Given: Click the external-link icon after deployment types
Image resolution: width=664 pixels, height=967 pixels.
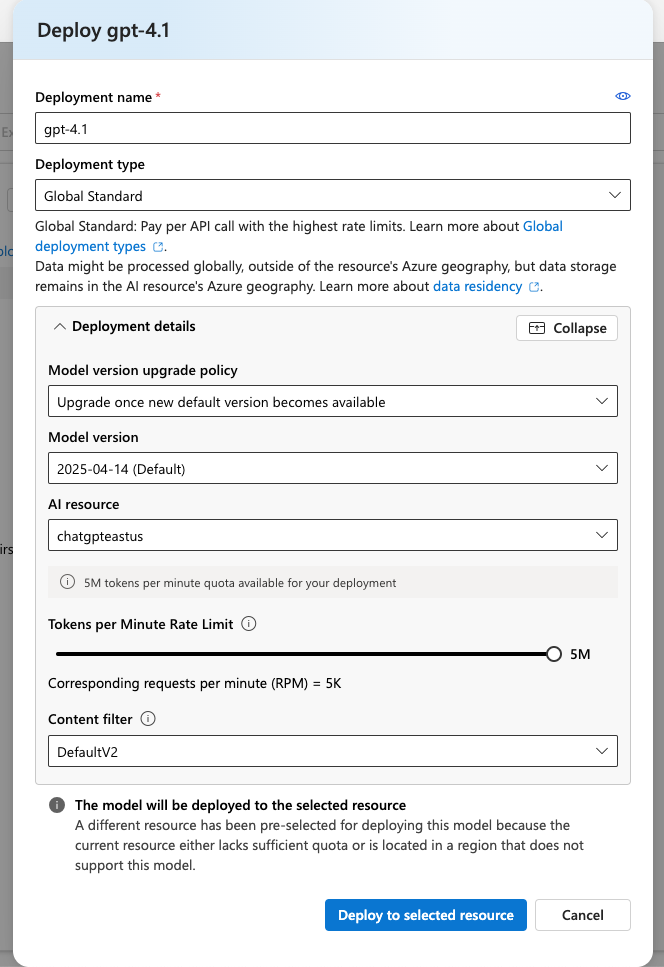Looking at the screenshot, I should coord(158,247).
